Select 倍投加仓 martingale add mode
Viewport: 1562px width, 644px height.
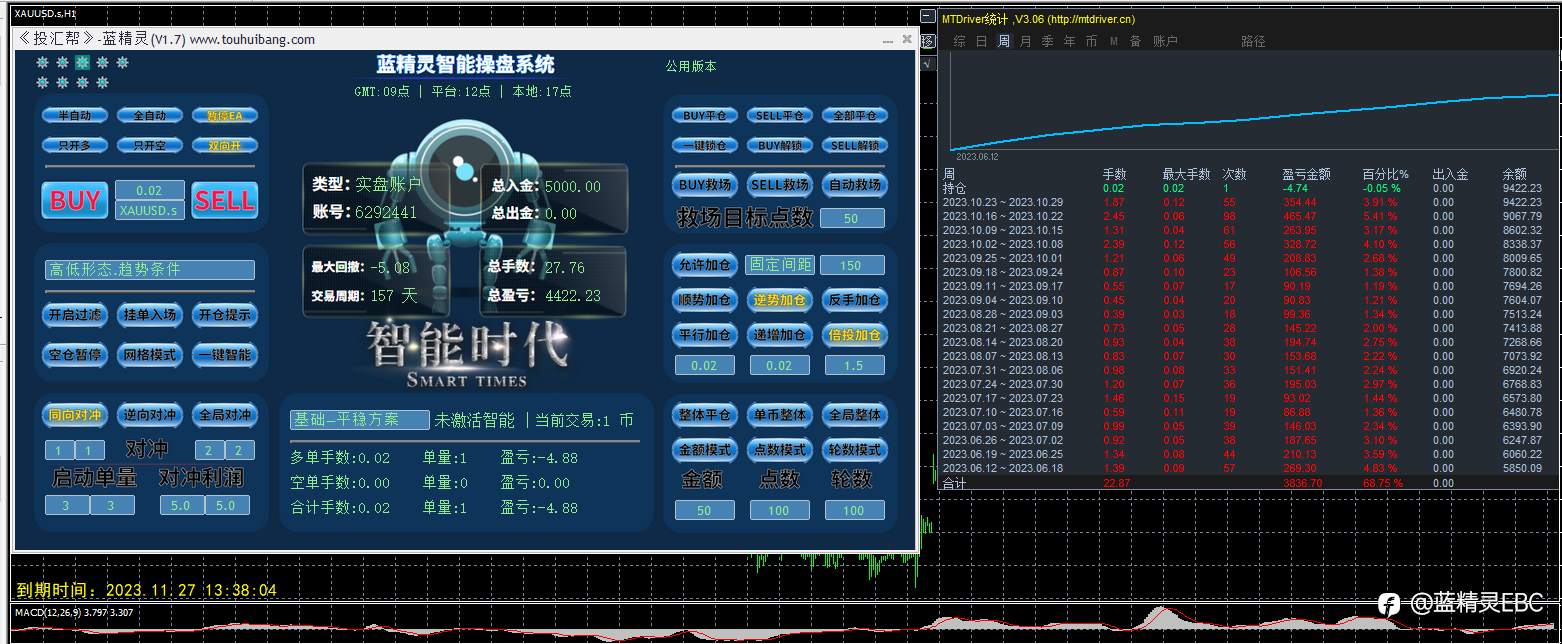pos(855,335)
